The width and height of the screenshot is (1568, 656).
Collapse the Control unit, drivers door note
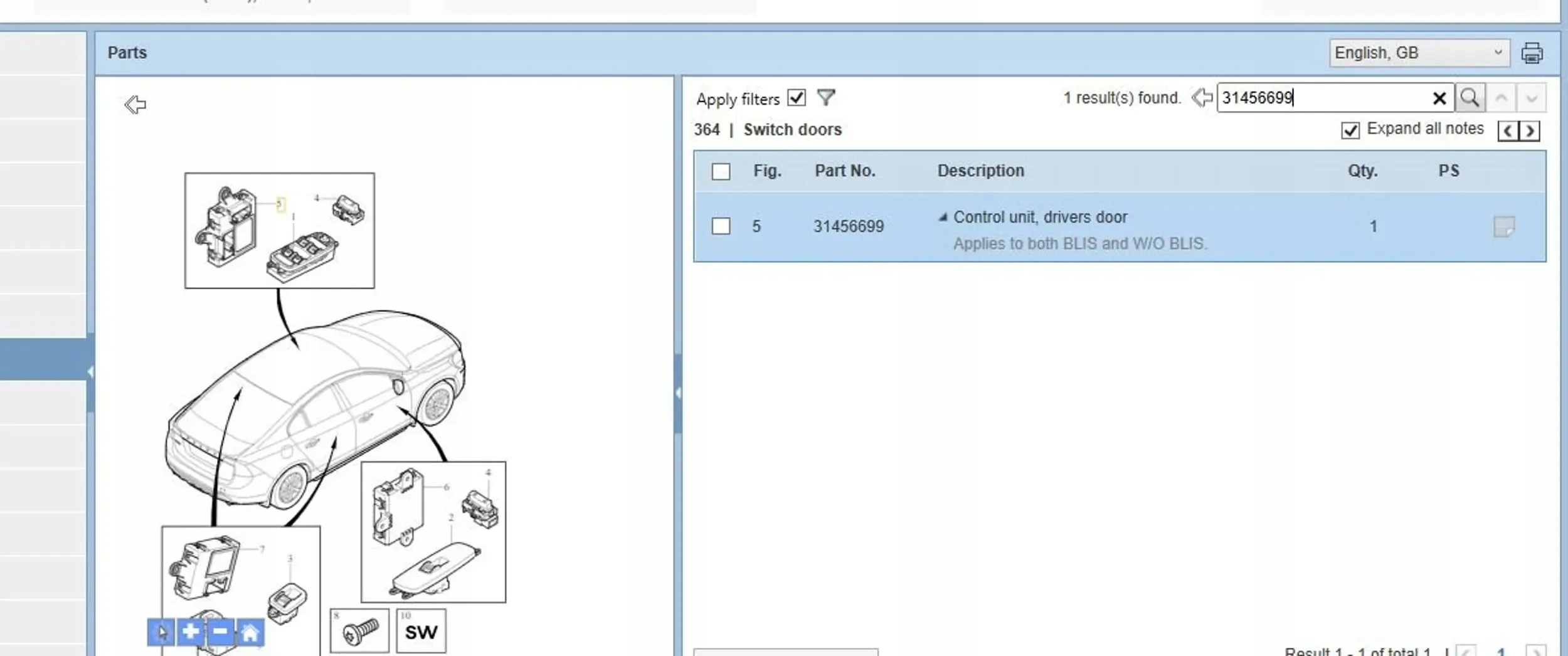pyautogui.click(x=942, y=218)
